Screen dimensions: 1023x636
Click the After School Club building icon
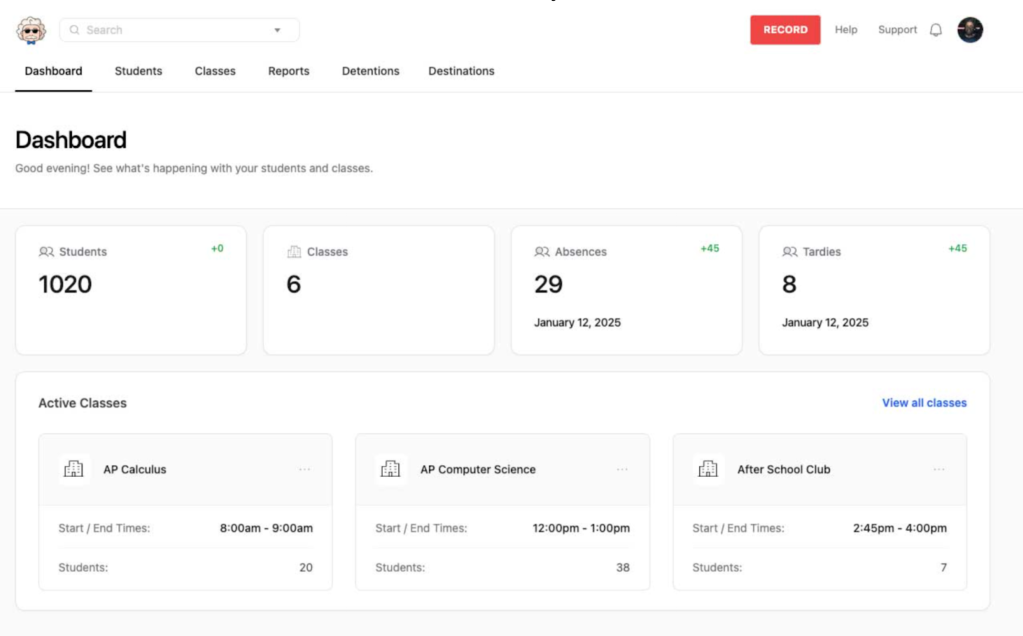coord(708,469)
